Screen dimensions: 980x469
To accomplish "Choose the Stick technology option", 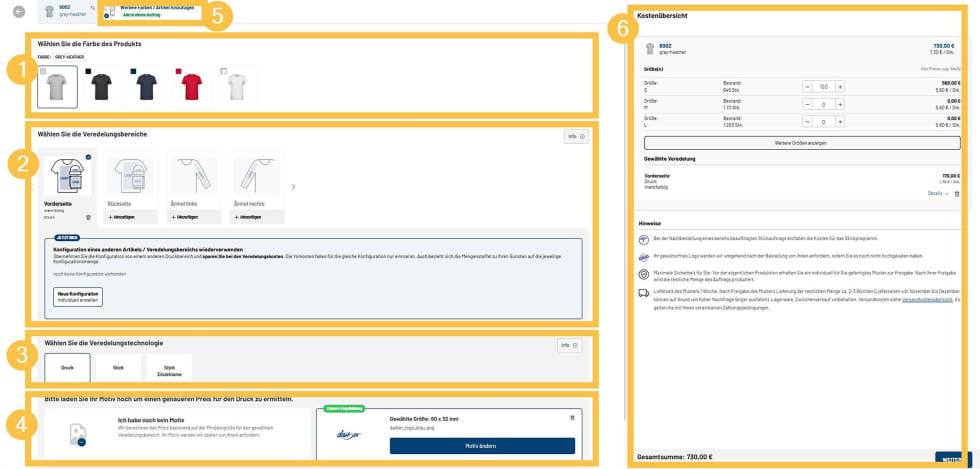I will (x=119, y=367).
